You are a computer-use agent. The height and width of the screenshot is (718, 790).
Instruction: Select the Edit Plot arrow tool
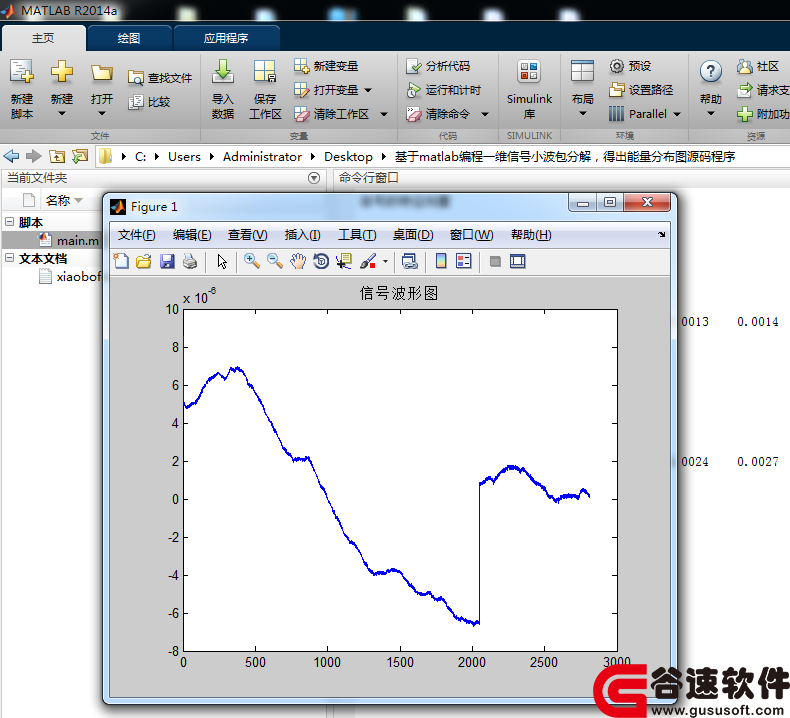[222, 261]
